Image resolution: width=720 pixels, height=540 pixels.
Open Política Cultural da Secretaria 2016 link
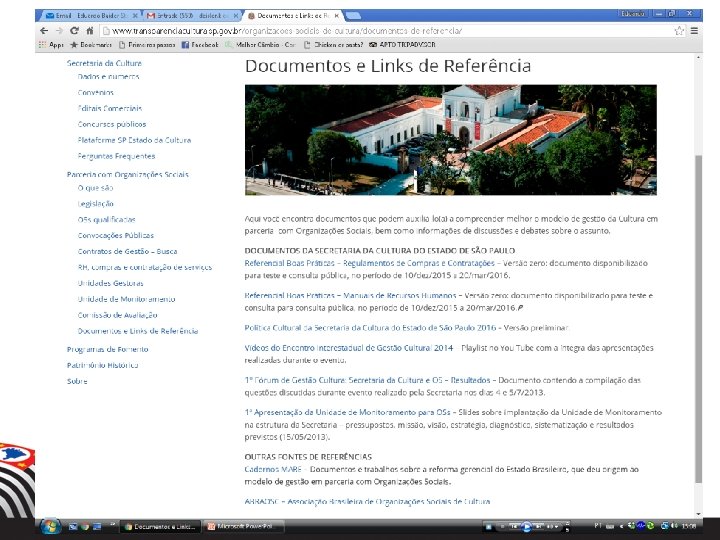click(x=370, y=327)
